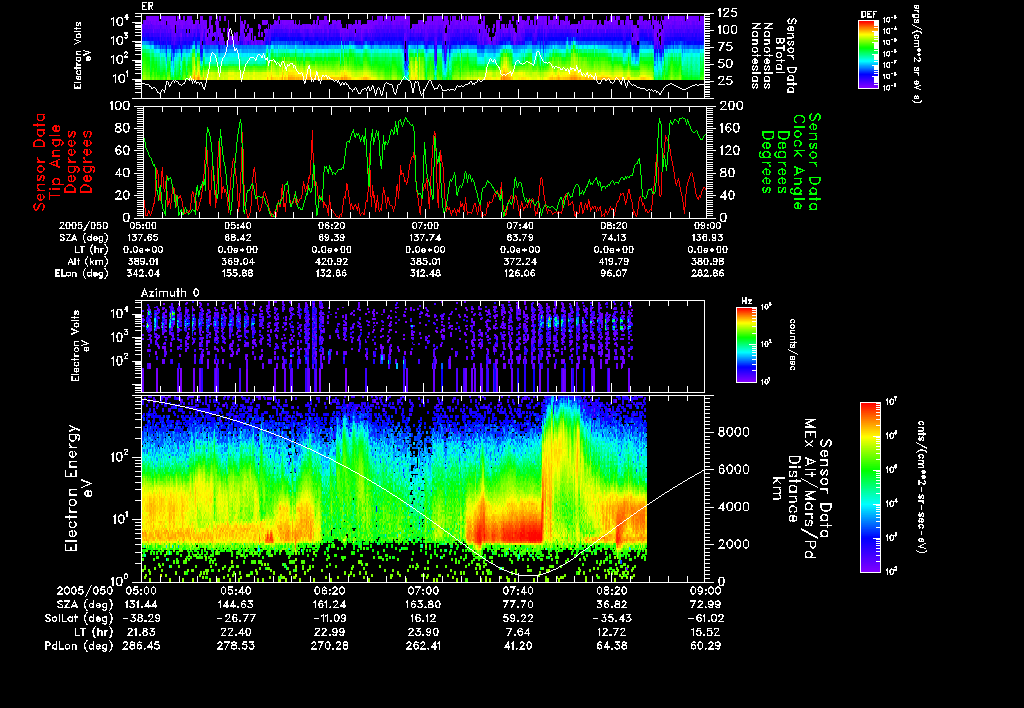Click the red 'Tip Angle' axis label
The image size is (1024, 708).
(56, 161)
